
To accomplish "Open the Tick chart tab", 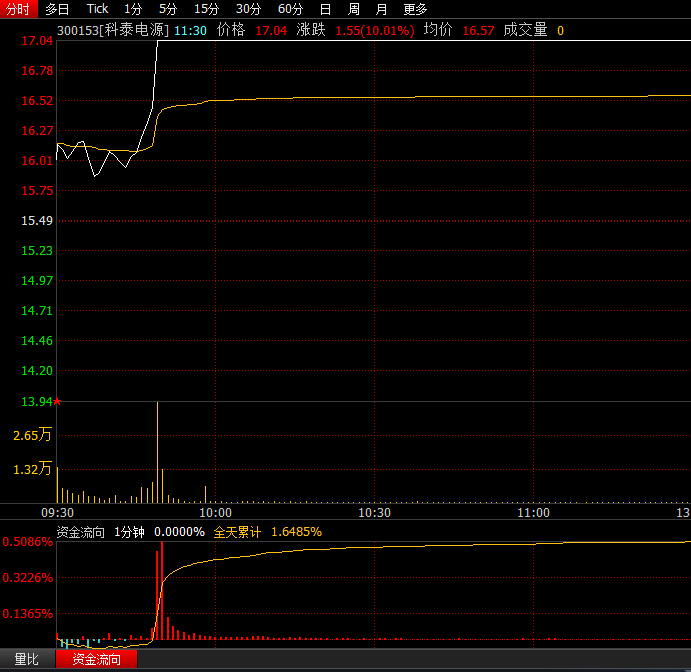I will 97,9.
